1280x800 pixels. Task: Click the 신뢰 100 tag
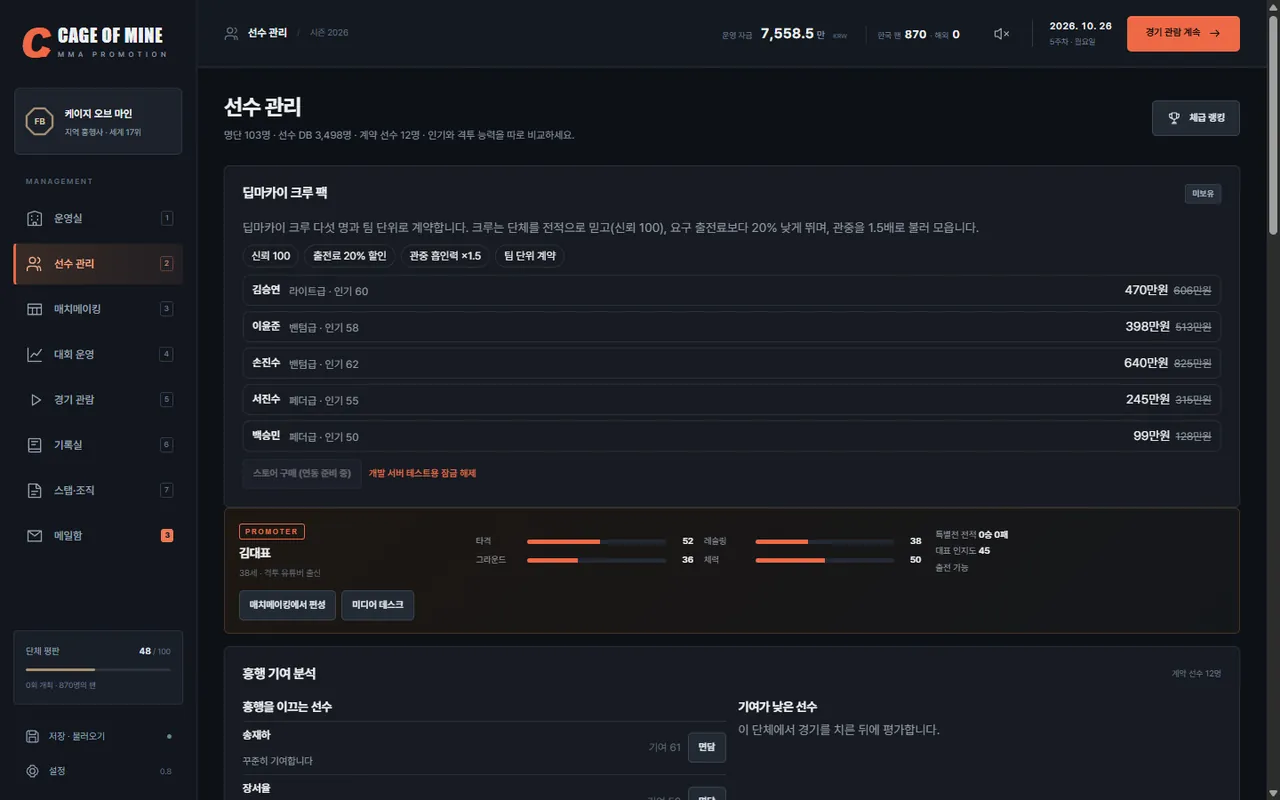[x=270, y=256]
